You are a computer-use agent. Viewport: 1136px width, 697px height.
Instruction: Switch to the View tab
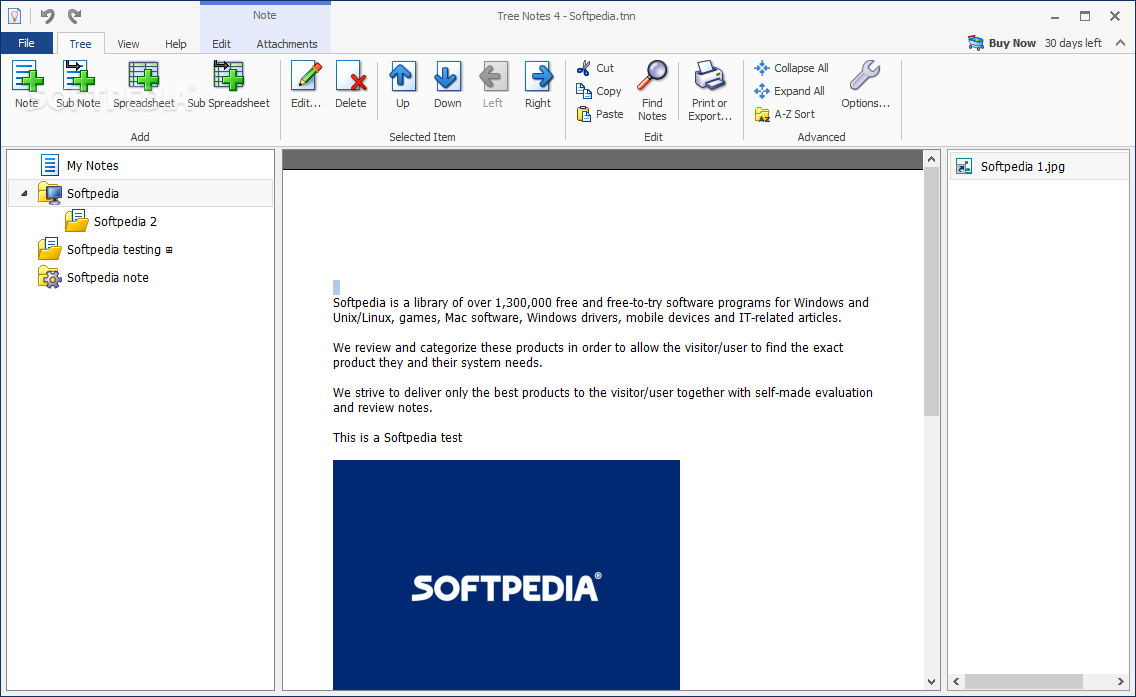pyautogui.click(x=128, y=43)
